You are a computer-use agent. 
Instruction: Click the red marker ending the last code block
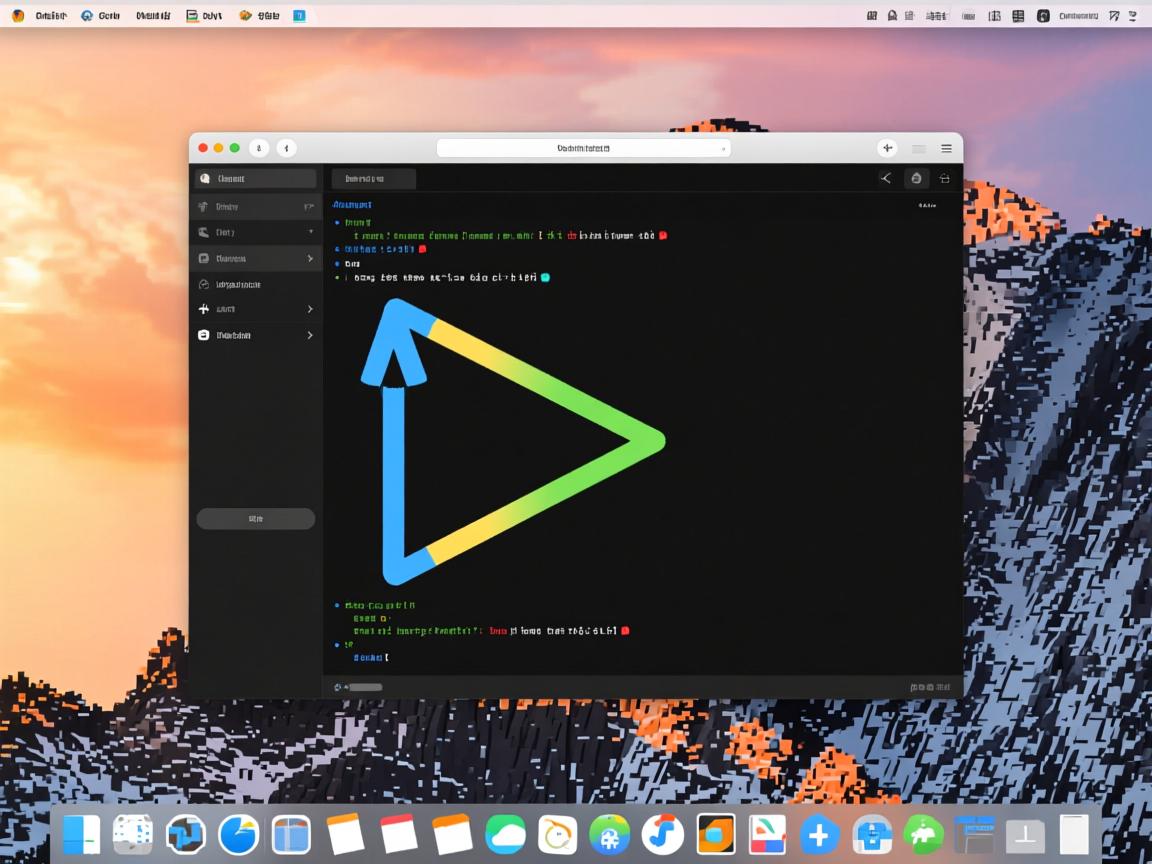(625, 631)
